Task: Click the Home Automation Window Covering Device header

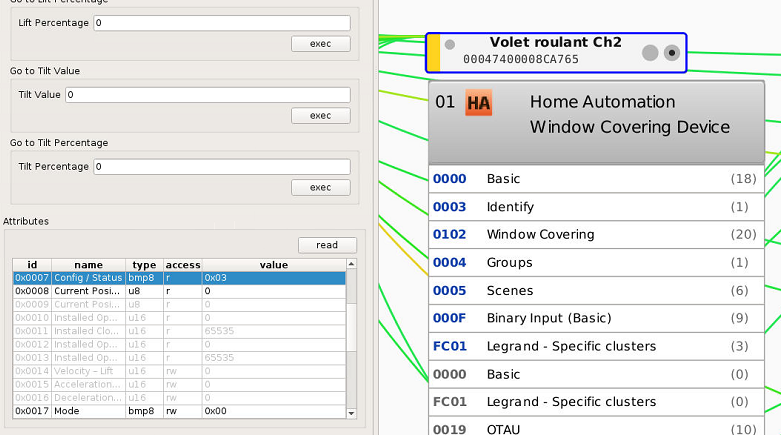Action: [596, 123]
